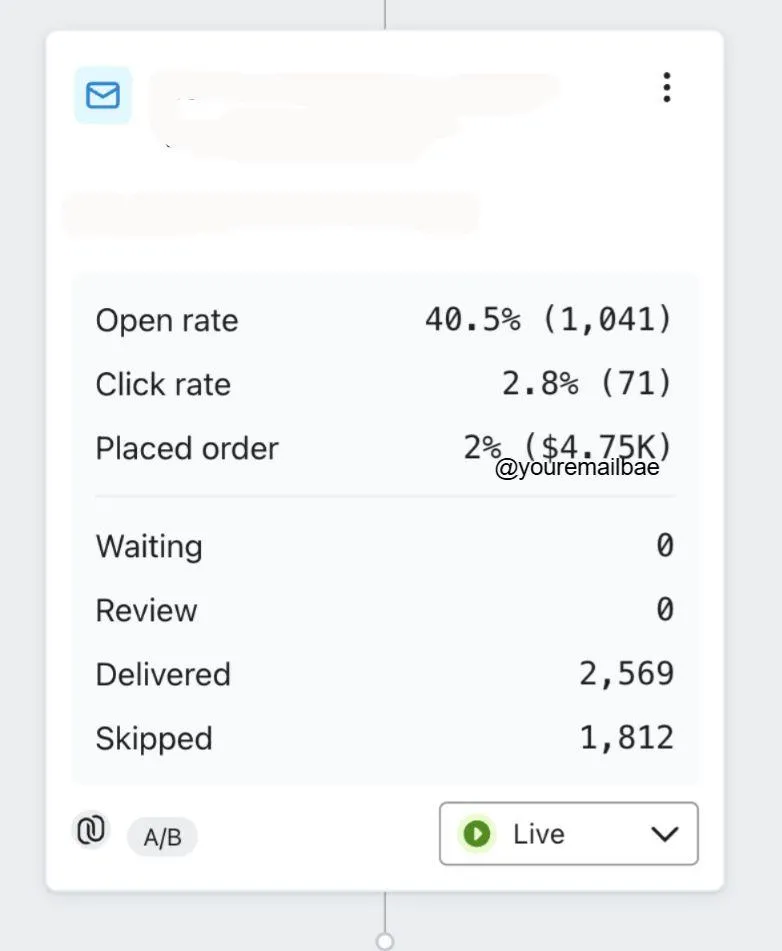The height and width of the screenshot is (951, 782).
Task: Open the Live status dropdown
Action: pos(568,833)
